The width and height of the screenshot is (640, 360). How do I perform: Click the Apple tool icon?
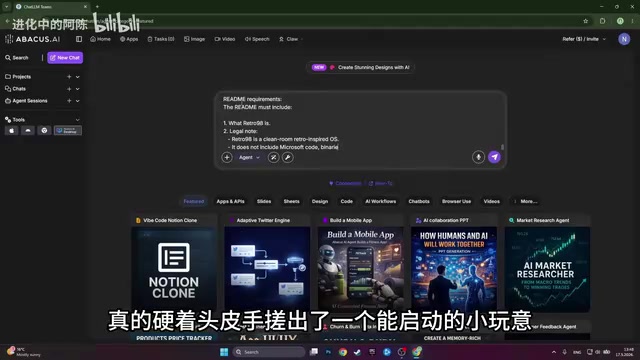pyautogui.click(x=11, y=131)
